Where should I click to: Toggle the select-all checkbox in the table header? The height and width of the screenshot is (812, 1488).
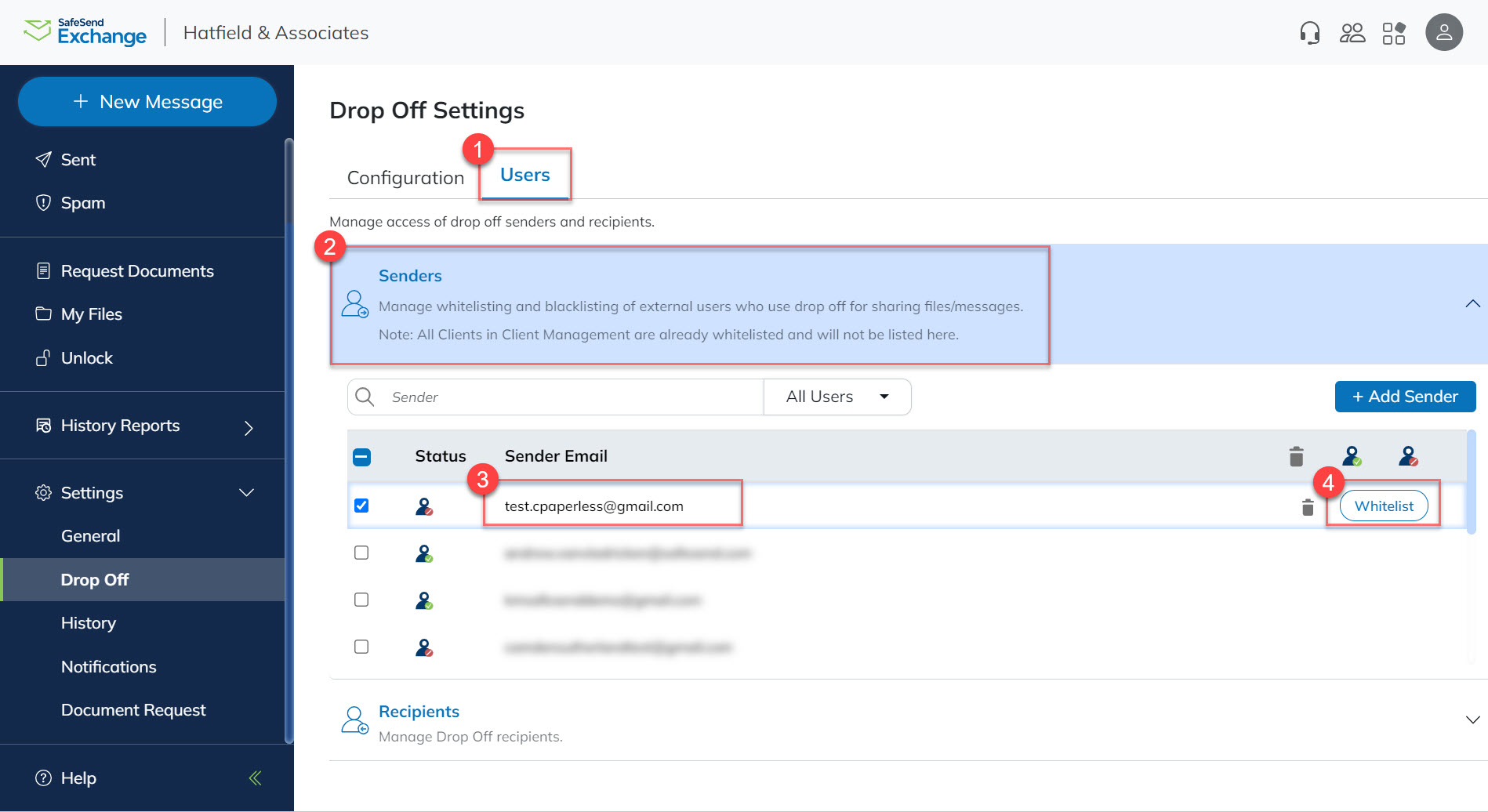[361, 456]
